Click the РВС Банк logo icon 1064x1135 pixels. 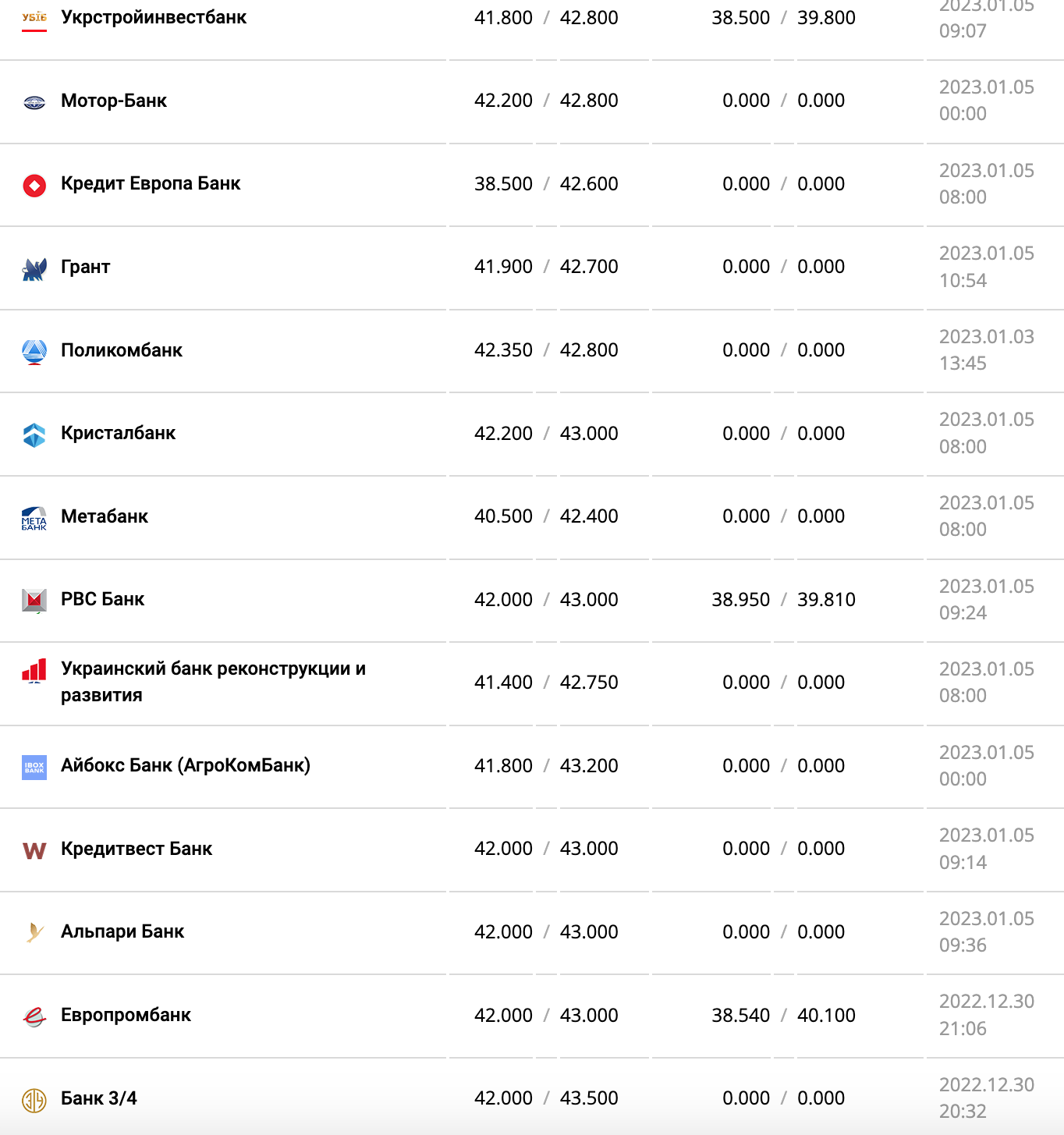tap(34, 601)
